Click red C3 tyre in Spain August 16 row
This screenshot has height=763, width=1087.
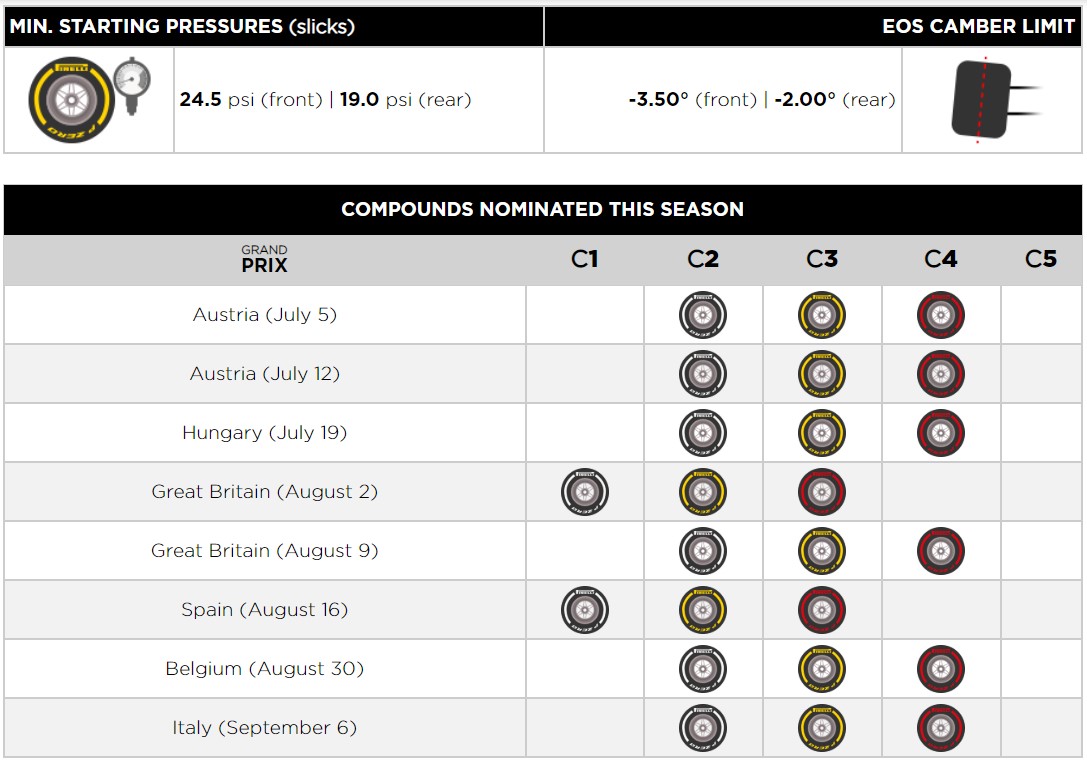(821, 610)
